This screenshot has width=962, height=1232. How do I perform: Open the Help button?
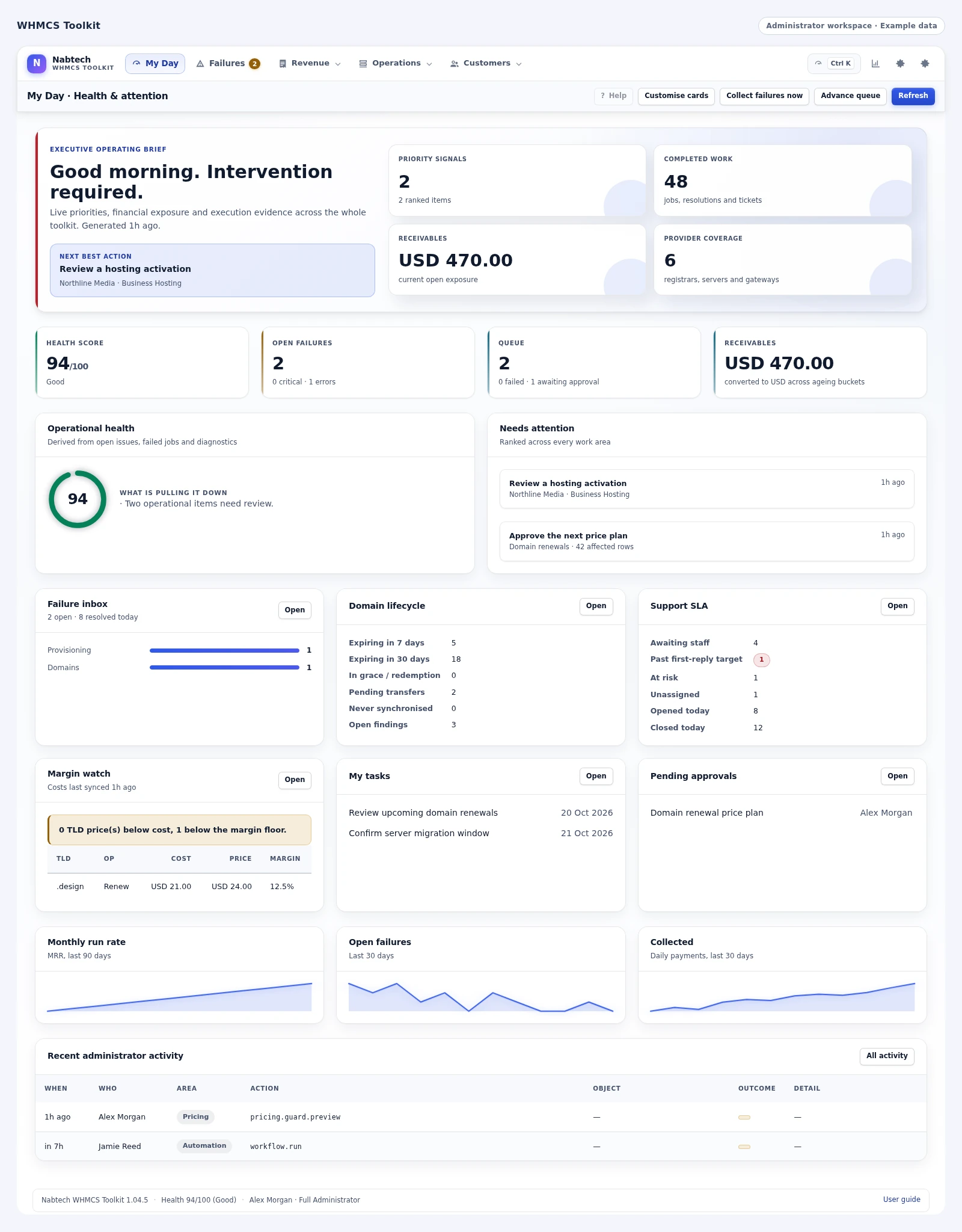tap(613, 96)
